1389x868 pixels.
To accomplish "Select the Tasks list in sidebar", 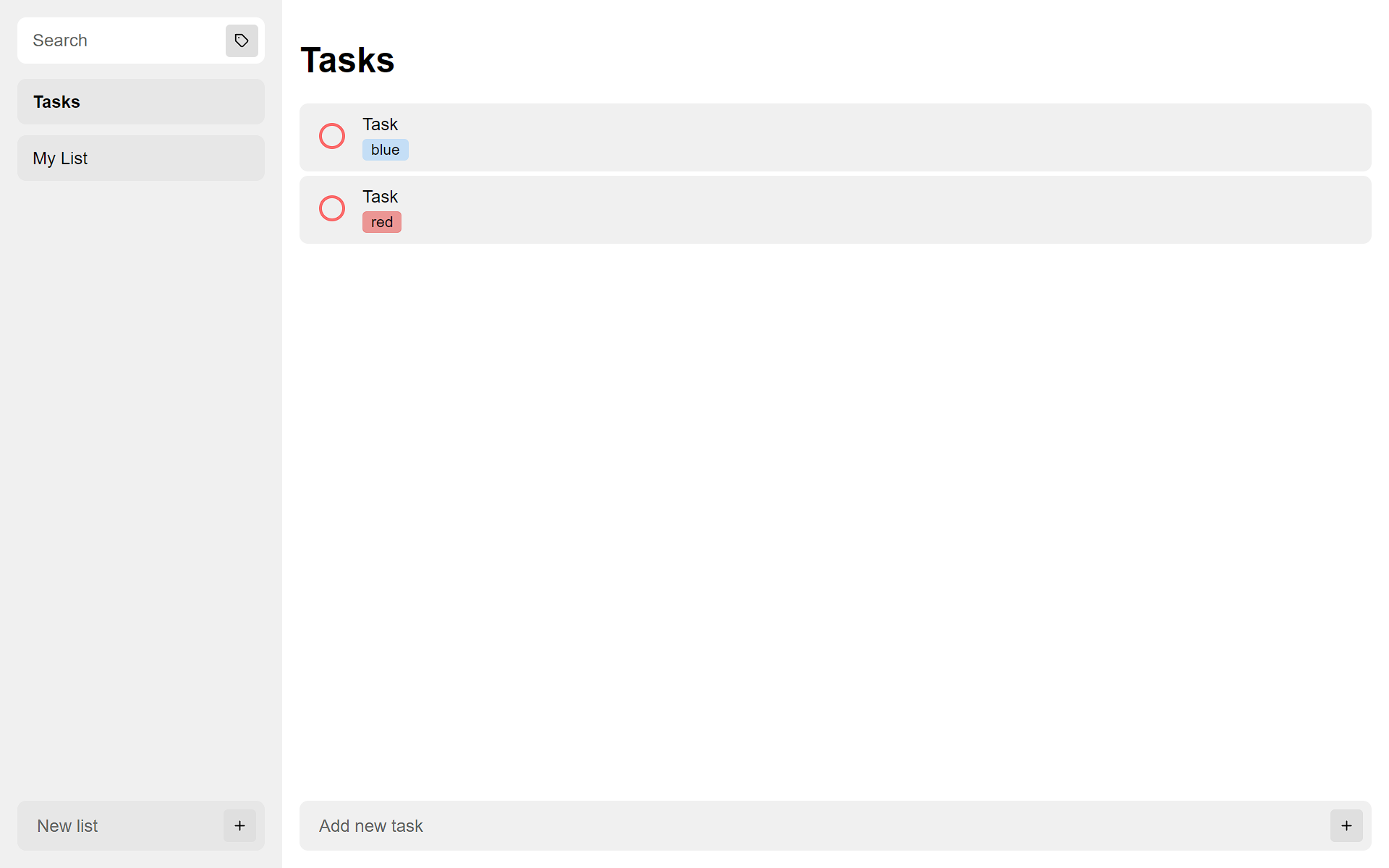I will click(140, 101).
